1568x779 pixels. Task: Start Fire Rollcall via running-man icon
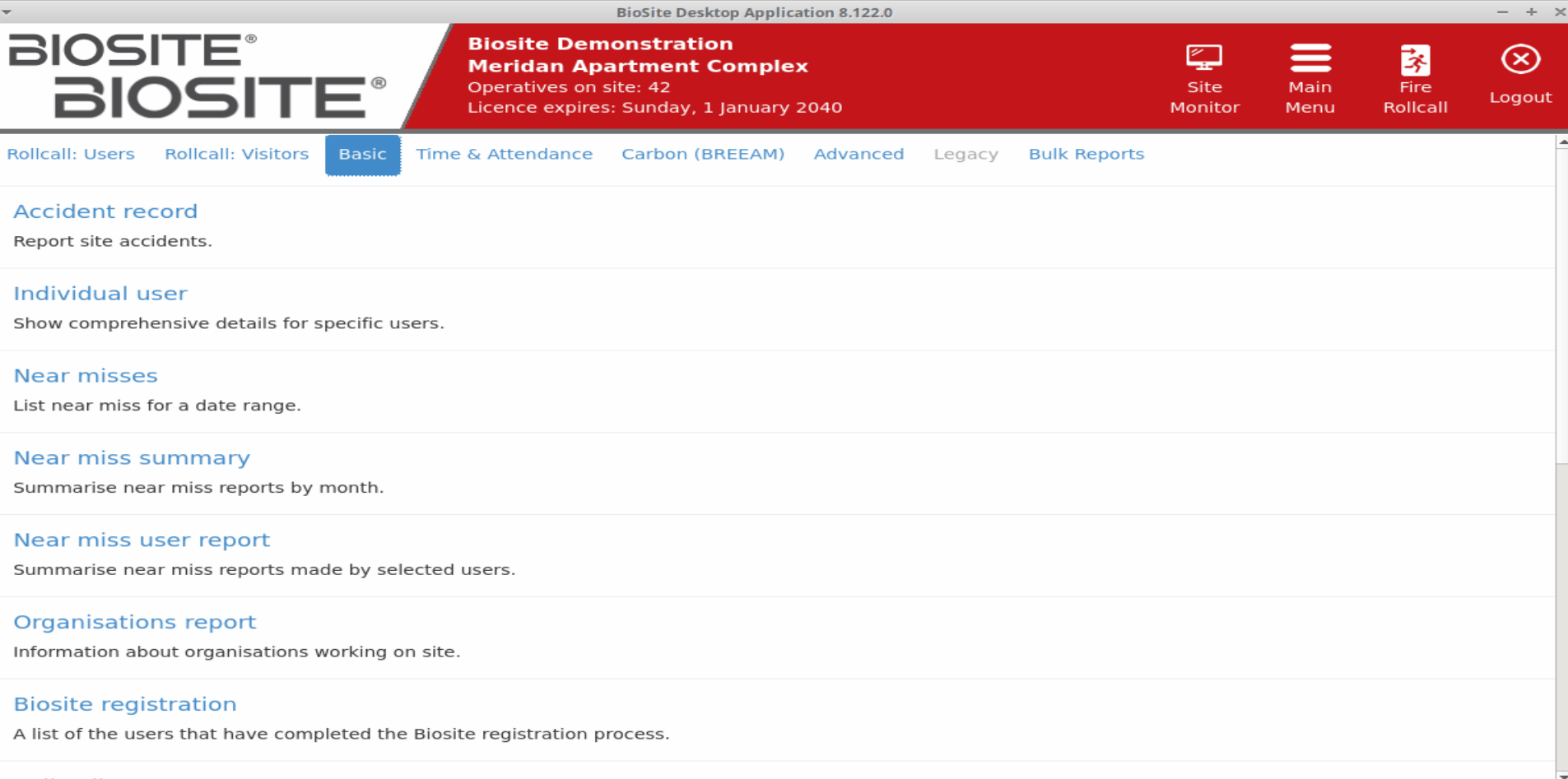pyautogui.click(x=1415, y=59)
